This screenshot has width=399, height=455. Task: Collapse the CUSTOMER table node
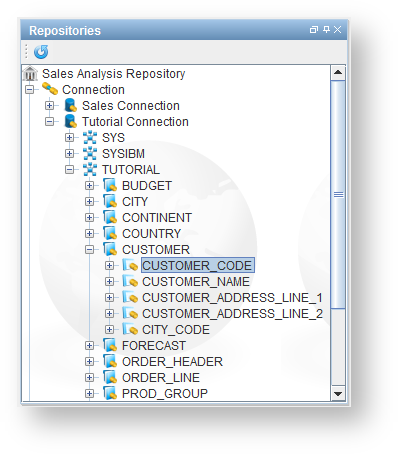pyautogui.click(x=89, y=249)
